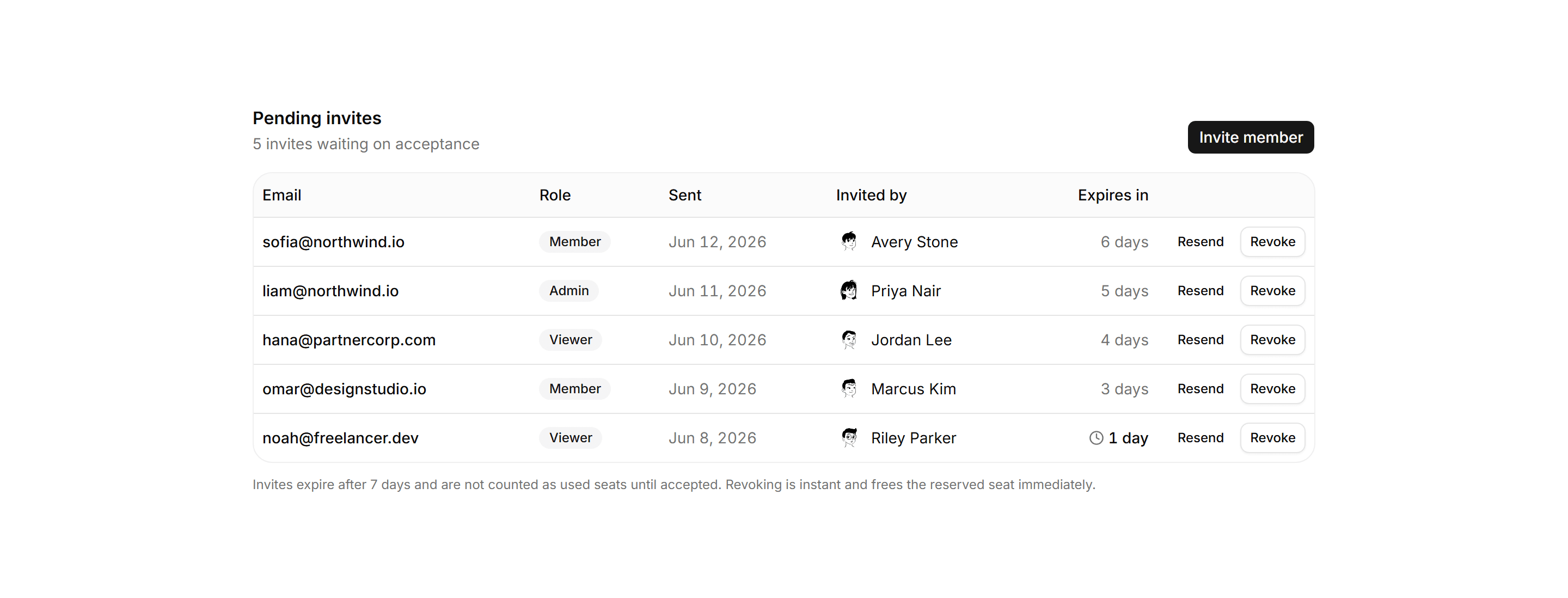Viewport: 1568px width, 598px height.
Task: Resend invite to omar@designstudio.io
Action: pyautogui.click(x=1200, y=388)
